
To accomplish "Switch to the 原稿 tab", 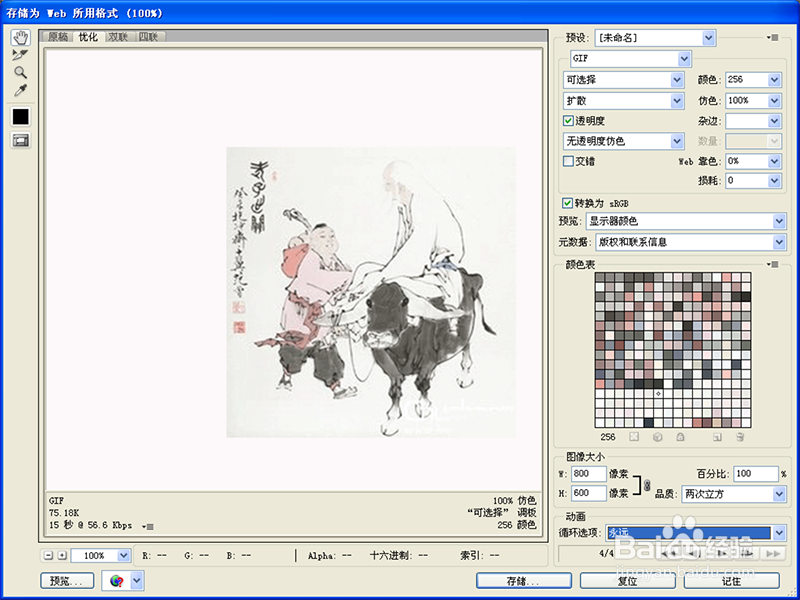I will click(x=58, y=37).
